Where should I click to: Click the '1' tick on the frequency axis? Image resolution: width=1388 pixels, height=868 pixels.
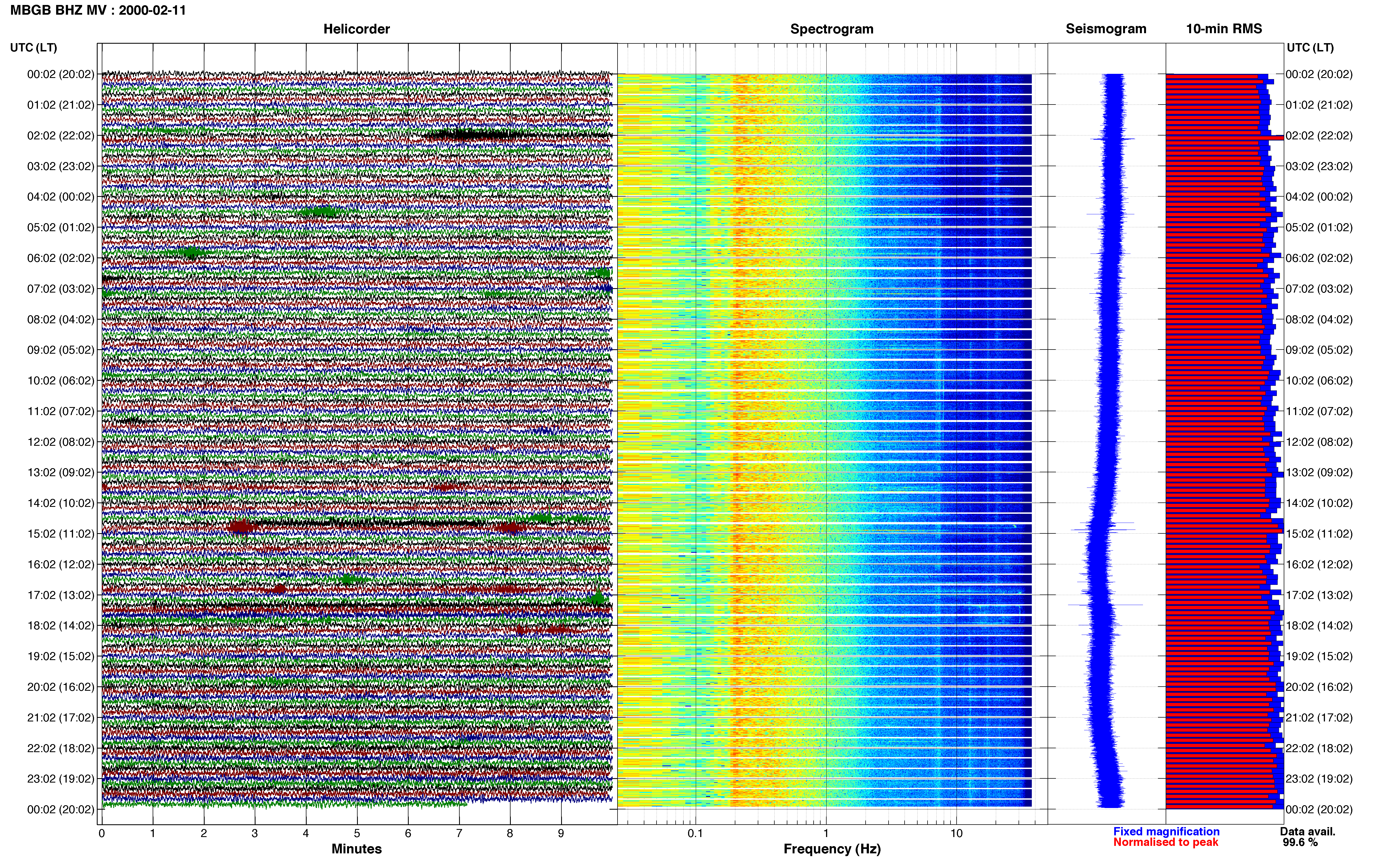(826, 833)
